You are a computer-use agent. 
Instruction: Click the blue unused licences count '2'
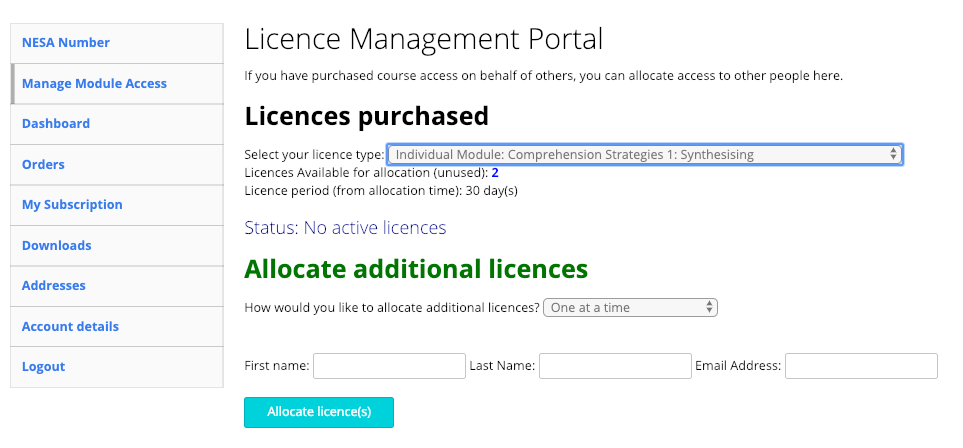pyautogui.click(x=495, y=173)
